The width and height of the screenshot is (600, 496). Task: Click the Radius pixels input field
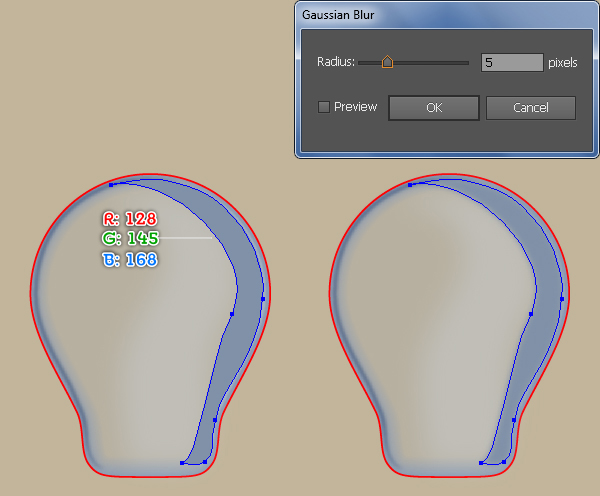[512, 62]
